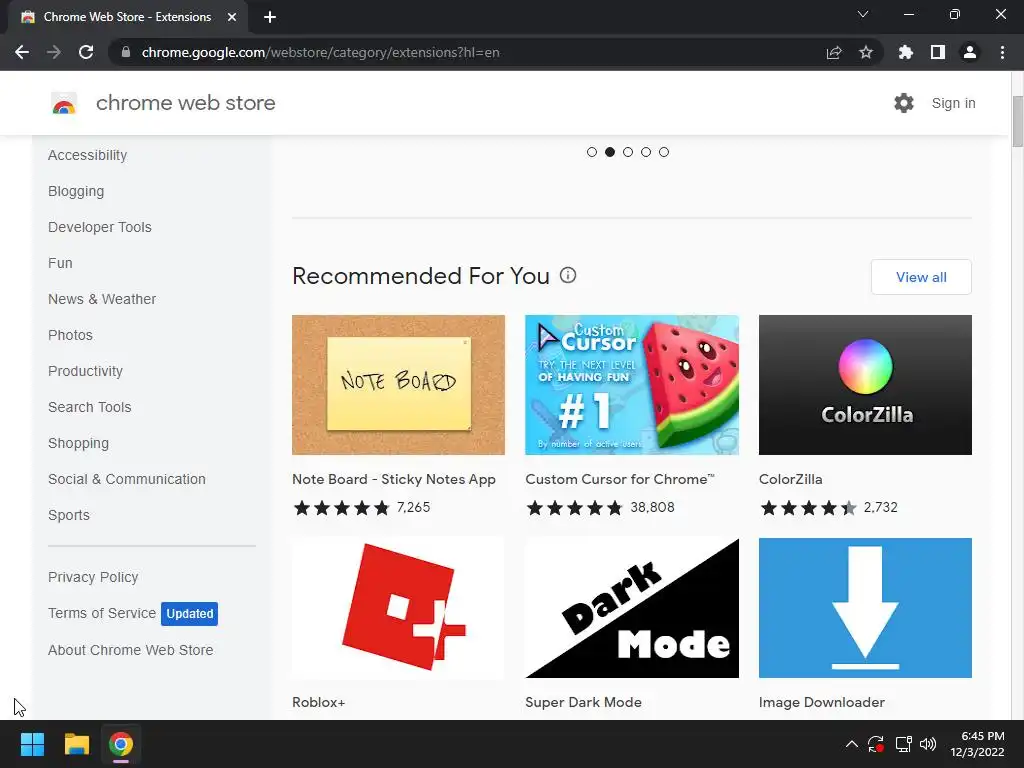Click the Custom Cursor for Chrome title
The width and height of the screenshot is (1024, 768).
coord(620,479)
